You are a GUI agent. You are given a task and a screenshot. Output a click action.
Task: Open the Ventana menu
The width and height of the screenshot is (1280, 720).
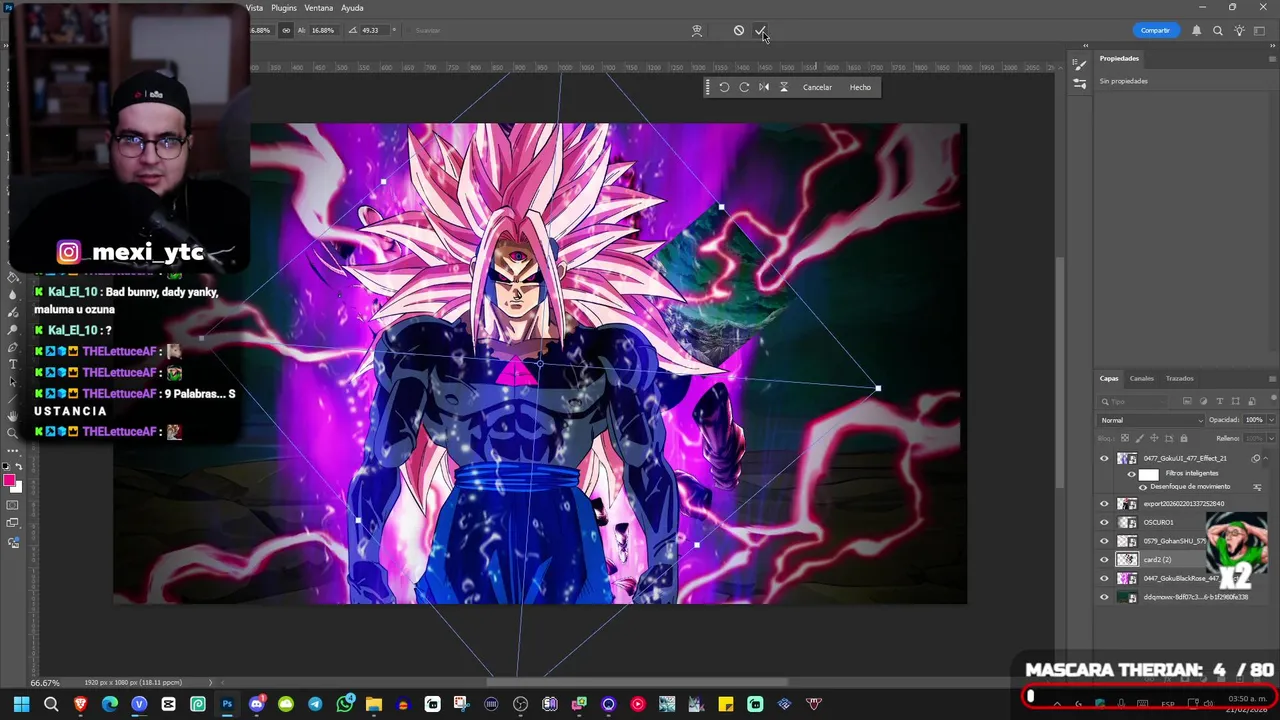(x=319, y=8)
